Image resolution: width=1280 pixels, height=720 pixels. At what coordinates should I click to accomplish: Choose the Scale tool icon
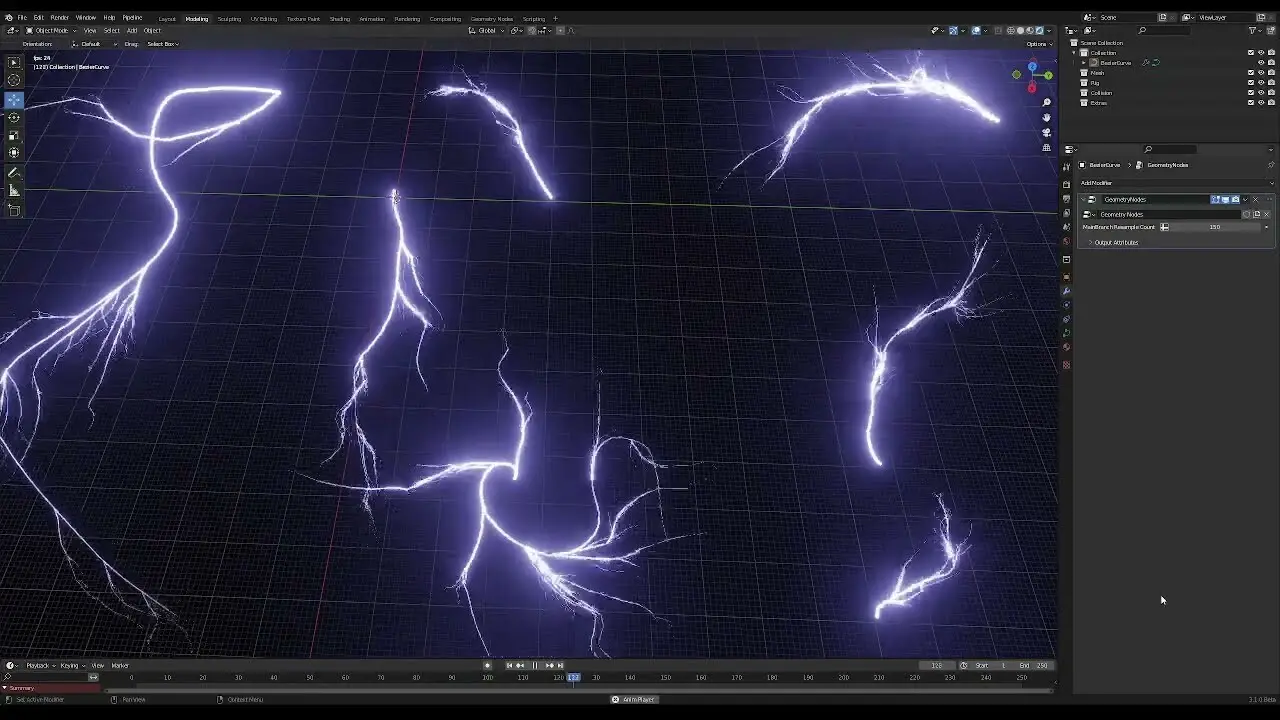14,135
